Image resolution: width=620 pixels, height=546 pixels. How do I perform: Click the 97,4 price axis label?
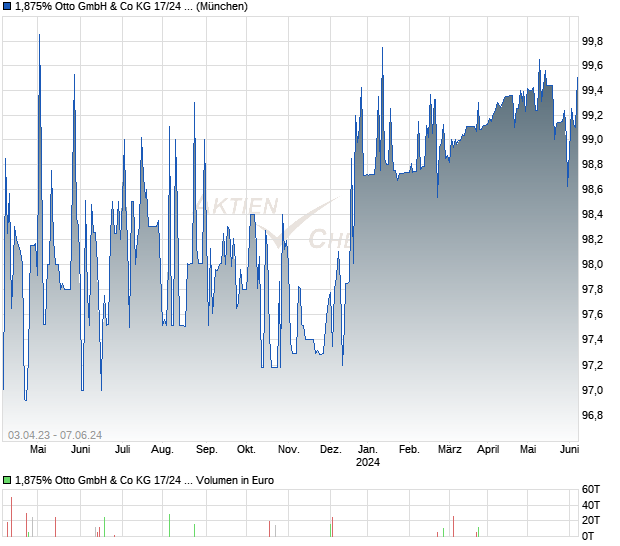(592, 339)
